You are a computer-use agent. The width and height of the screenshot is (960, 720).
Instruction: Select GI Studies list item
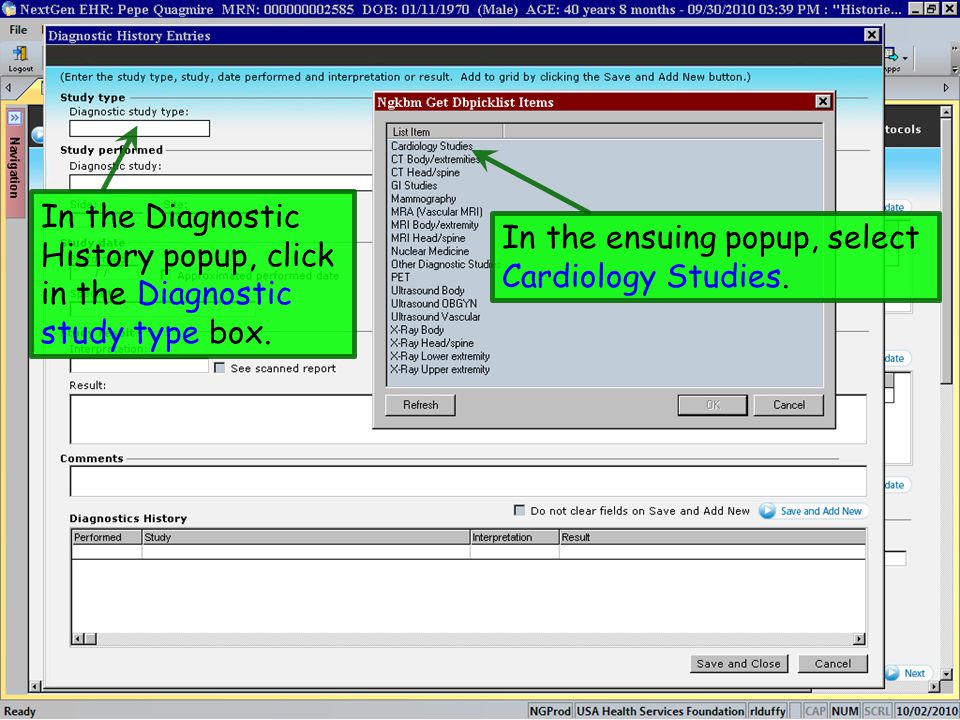point(414,186)
